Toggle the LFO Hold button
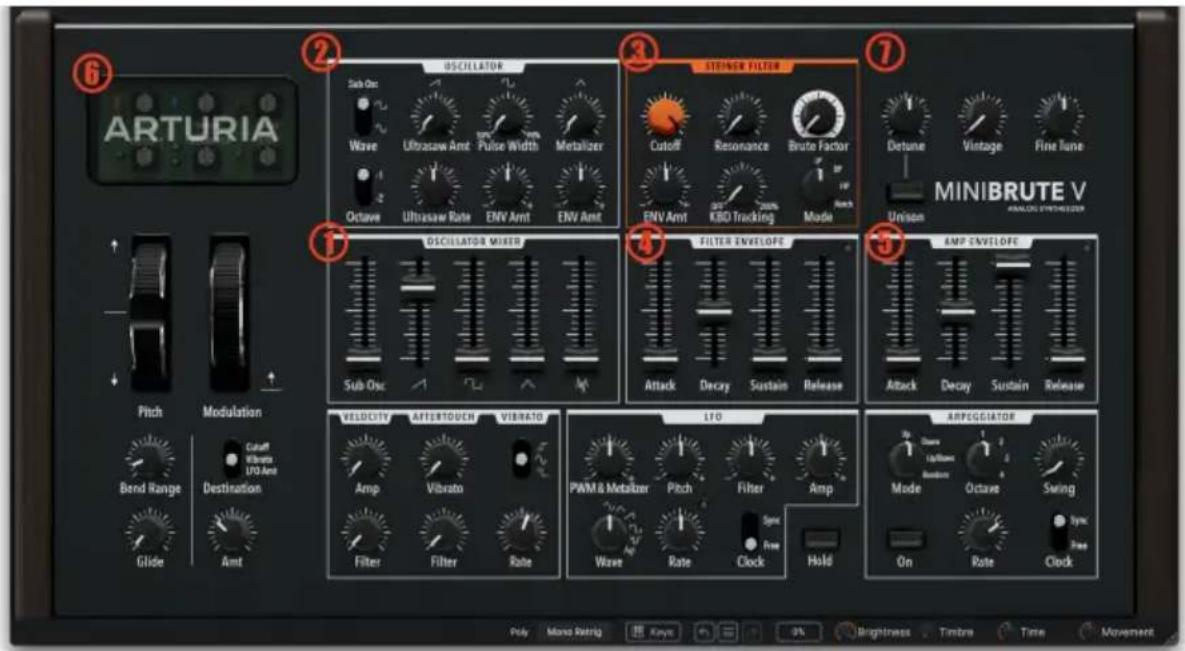The height and width of the screenshot is (651, 1185). (x=820, y=540)
